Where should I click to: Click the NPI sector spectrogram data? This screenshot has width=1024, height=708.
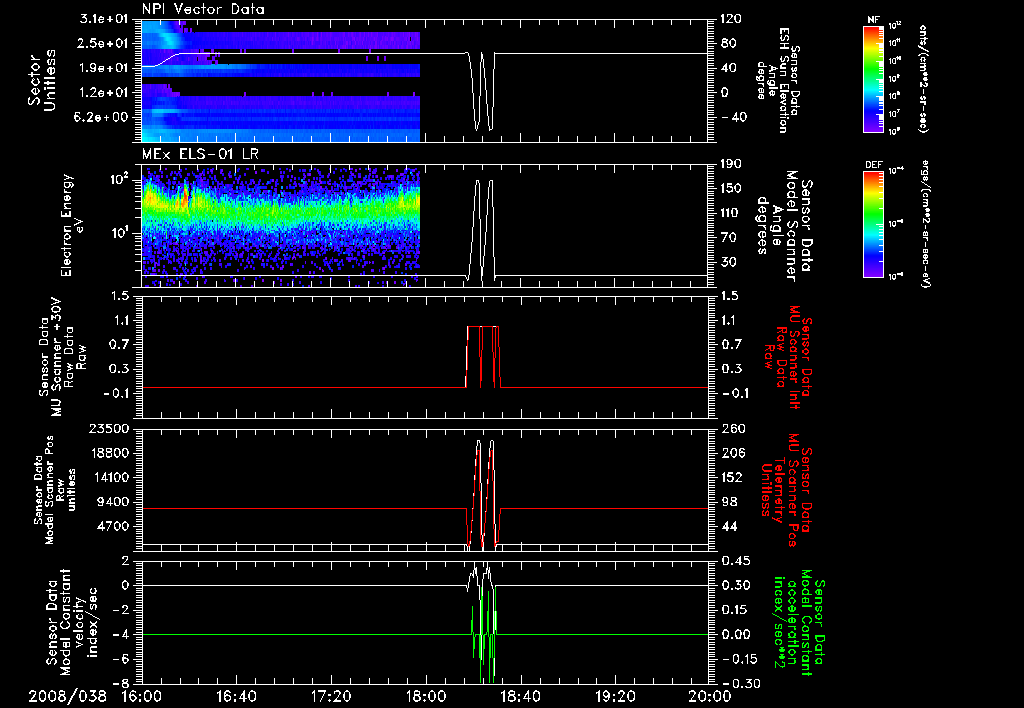pyautogui.click(x=281, y=80)
